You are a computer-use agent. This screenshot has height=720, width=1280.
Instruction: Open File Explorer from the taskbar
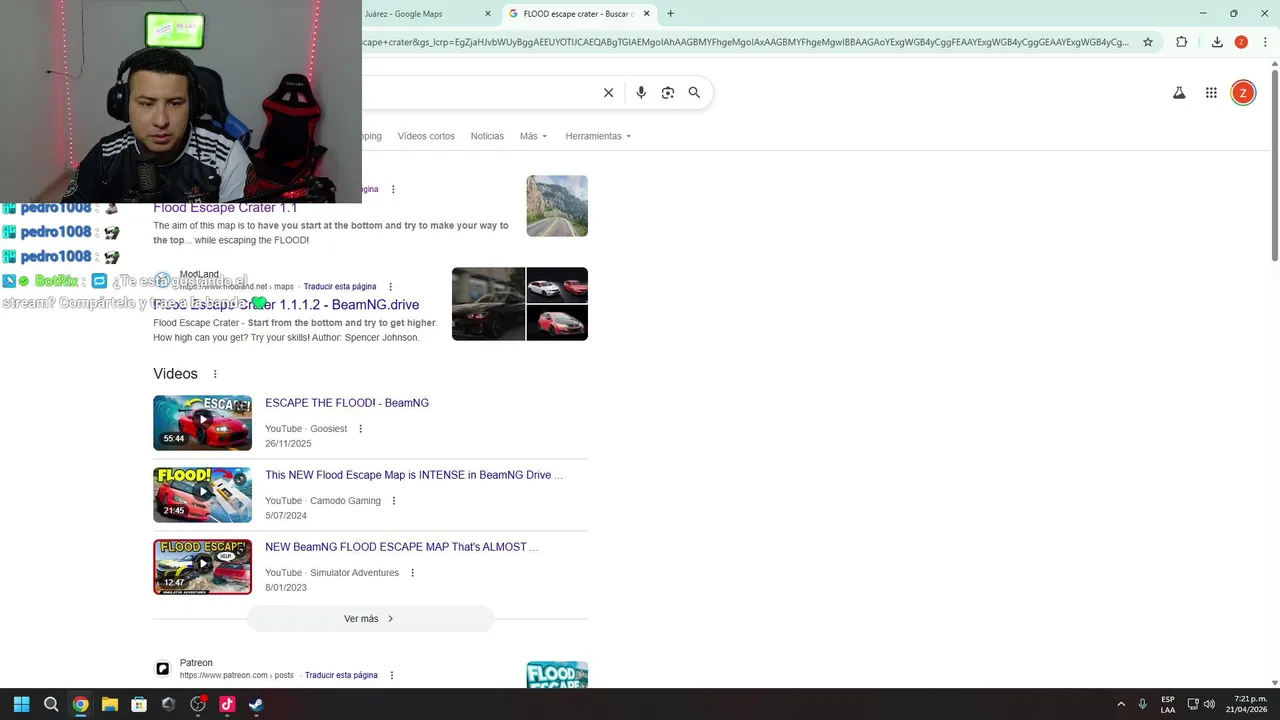click(110, 704)
